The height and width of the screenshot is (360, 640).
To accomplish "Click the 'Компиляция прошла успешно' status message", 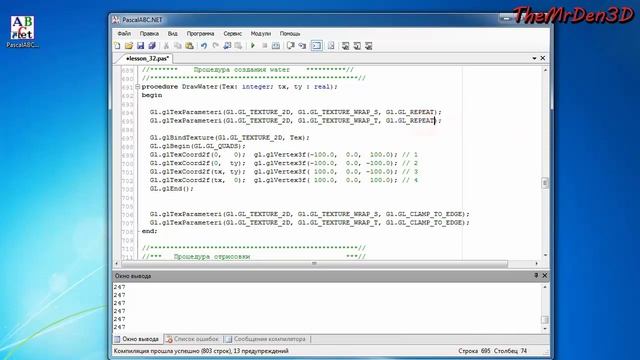I will click(201, 351).
